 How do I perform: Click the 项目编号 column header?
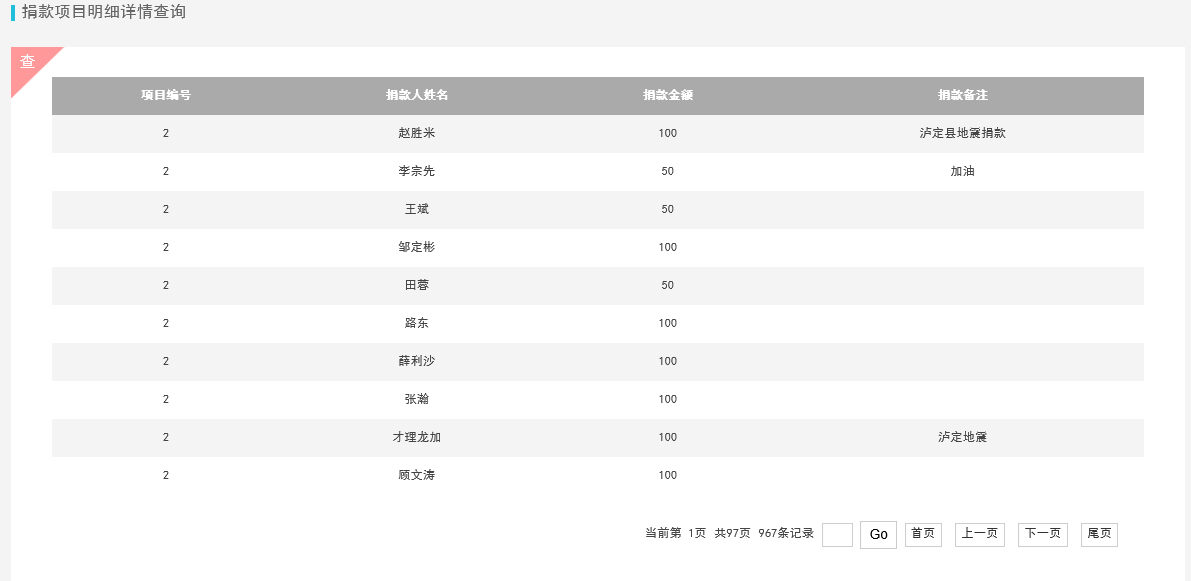(166, 96)
